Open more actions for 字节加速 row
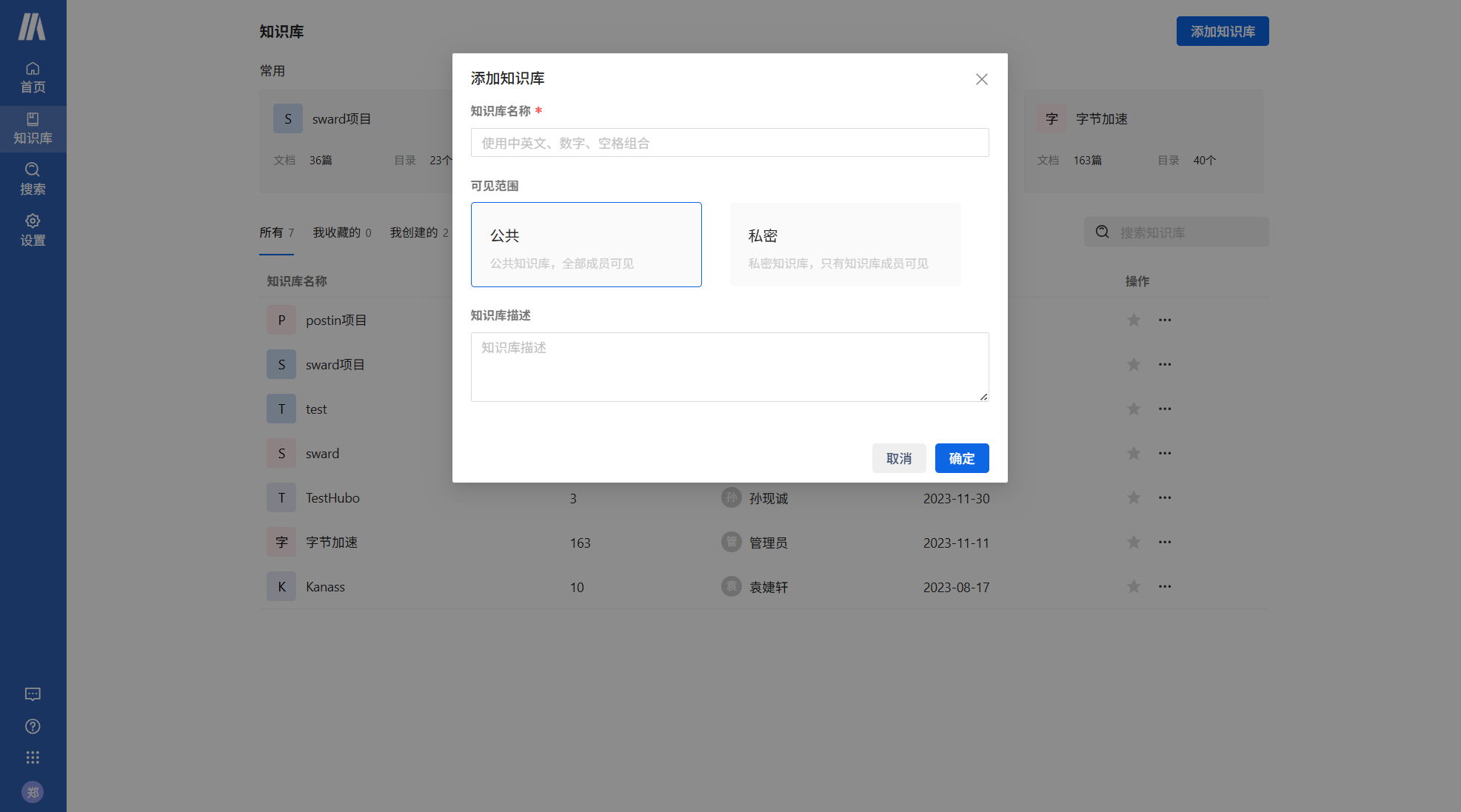The width and height of the screenshot is (1461, 812). (1164, 542)
